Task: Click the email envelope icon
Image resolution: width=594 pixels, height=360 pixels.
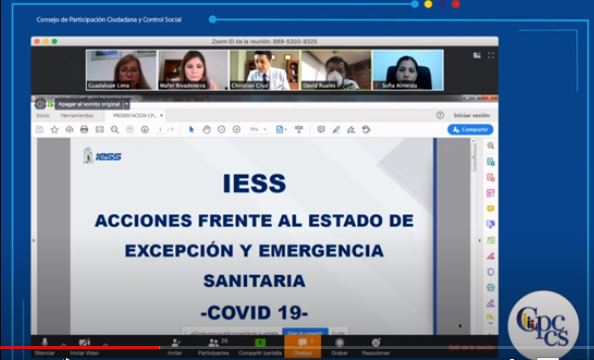Action: [x=100, y=130]
